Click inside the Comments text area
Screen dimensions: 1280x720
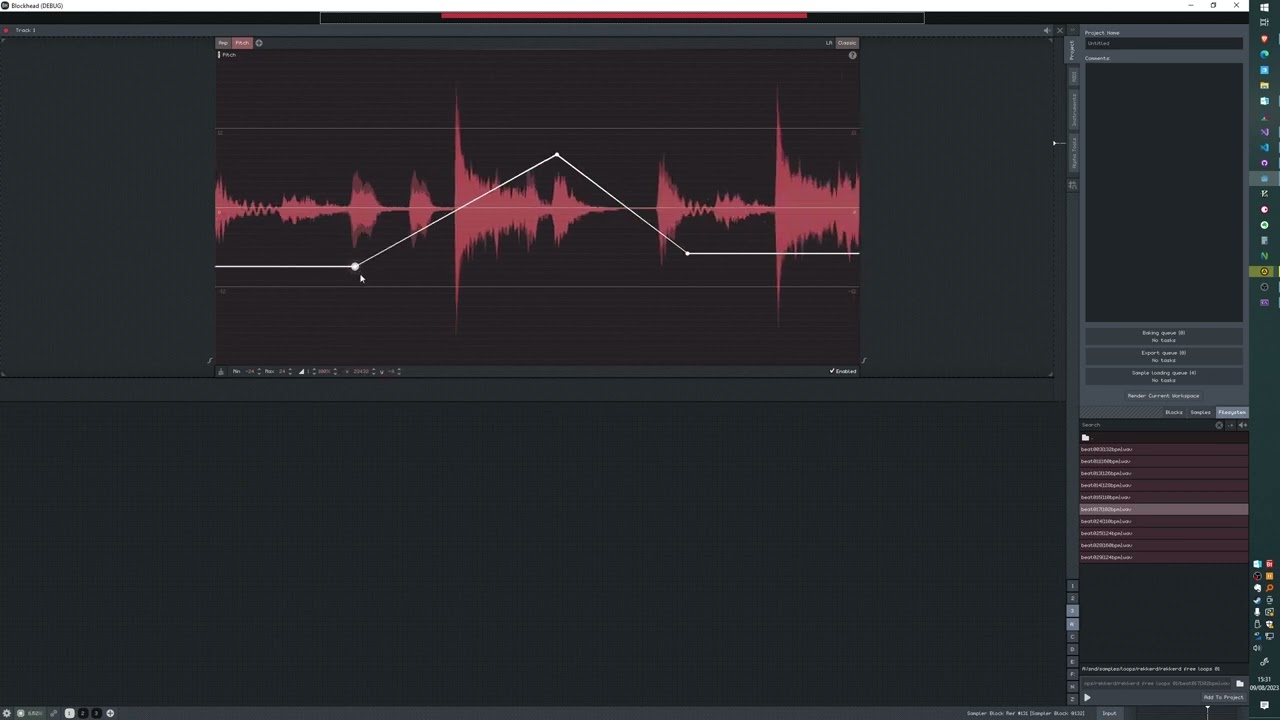point(1164,192)
